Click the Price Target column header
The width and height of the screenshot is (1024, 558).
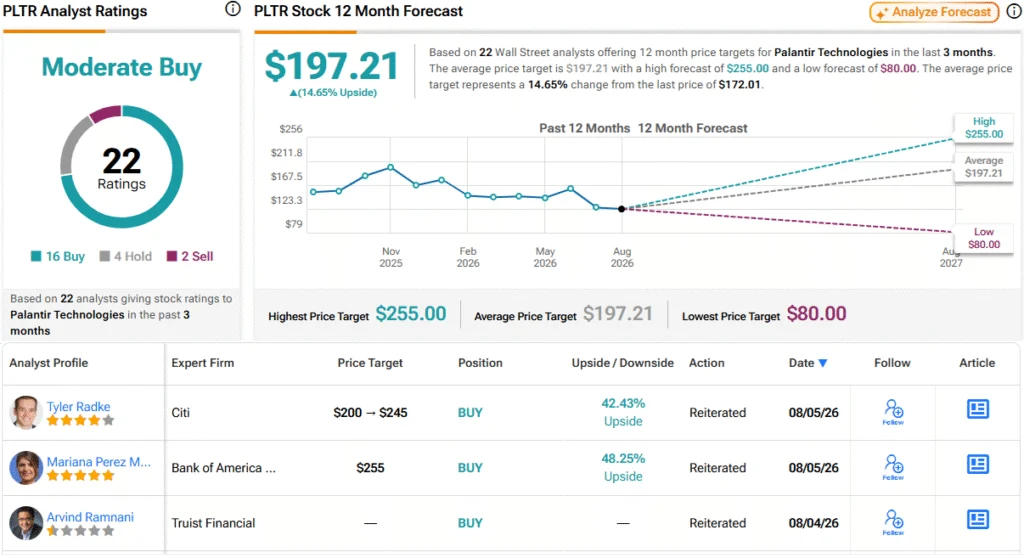pyautogui.click(x=370, y=363)
